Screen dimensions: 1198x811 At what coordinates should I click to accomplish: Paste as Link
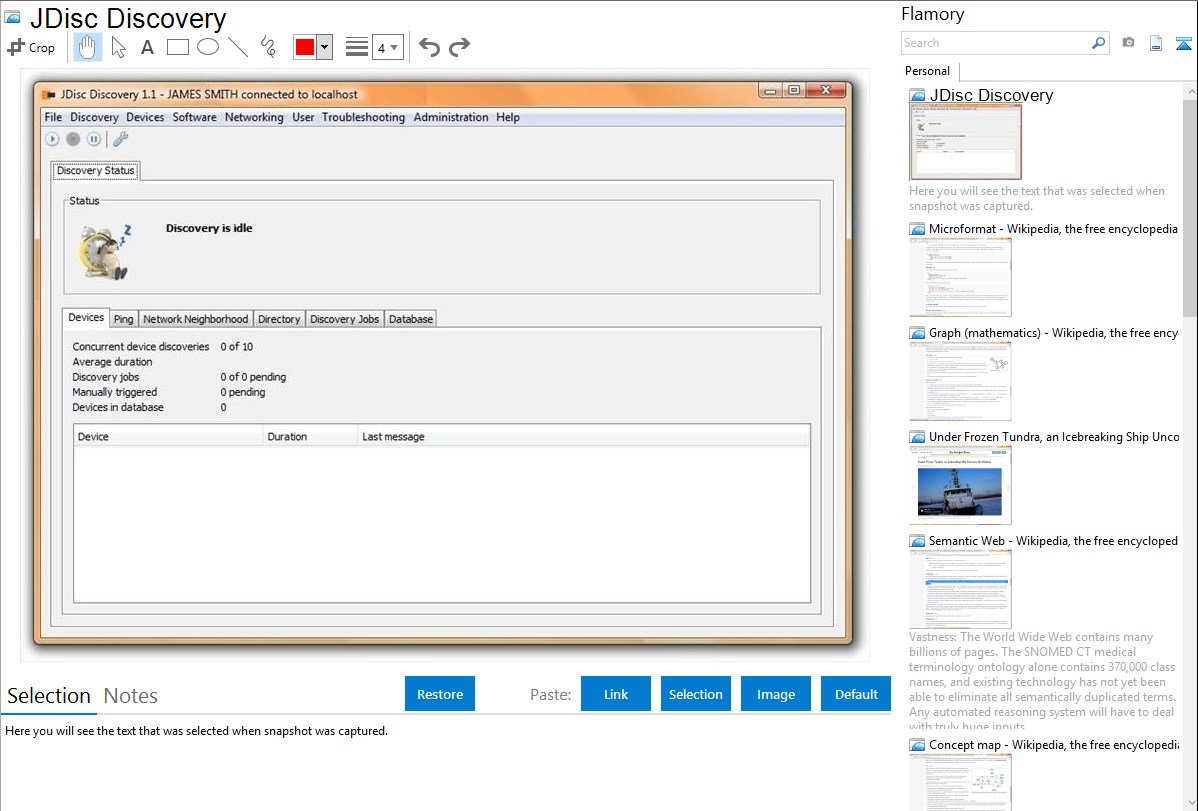(616, 694)
